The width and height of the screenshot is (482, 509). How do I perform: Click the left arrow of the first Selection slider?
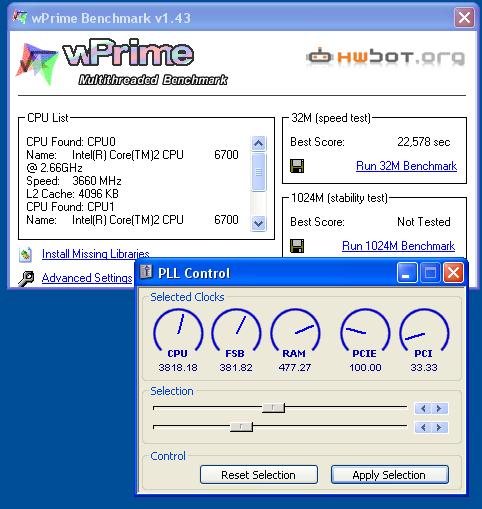click(x=423, y=408)
